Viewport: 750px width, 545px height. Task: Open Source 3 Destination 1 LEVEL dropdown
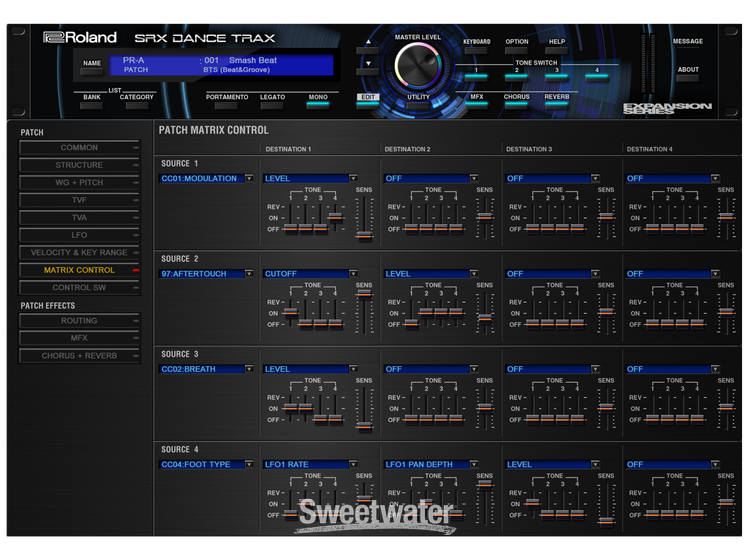(310, 369)
